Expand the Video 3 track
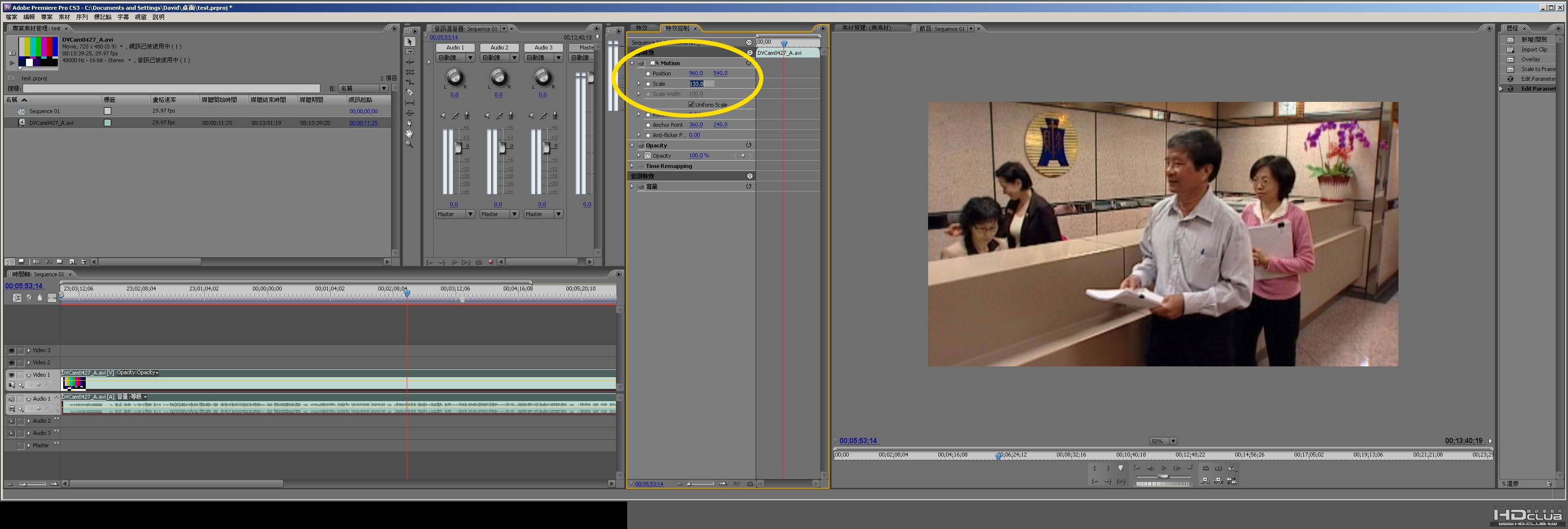This screenshot has width=1568, height=529. (x=28, y=351)
